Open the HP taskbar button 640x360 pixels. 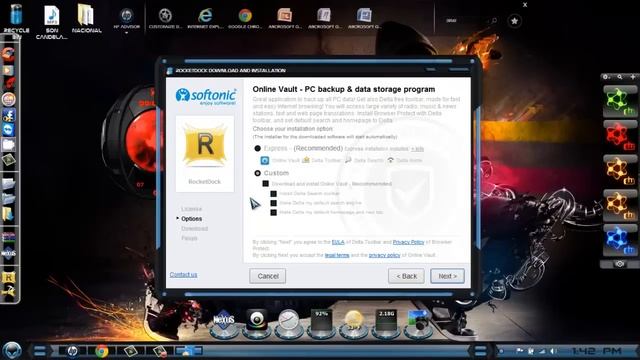(x=72, y=351)
